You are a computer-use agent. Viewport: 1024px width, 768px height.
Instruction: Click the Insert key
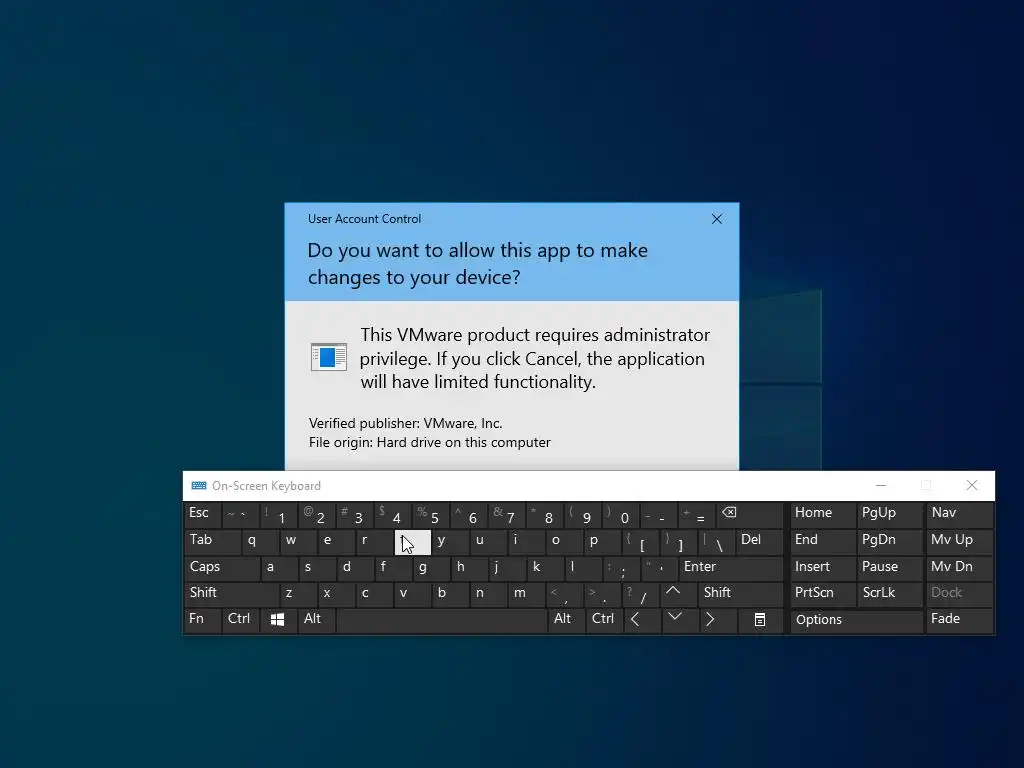click(x=822, y=568)
